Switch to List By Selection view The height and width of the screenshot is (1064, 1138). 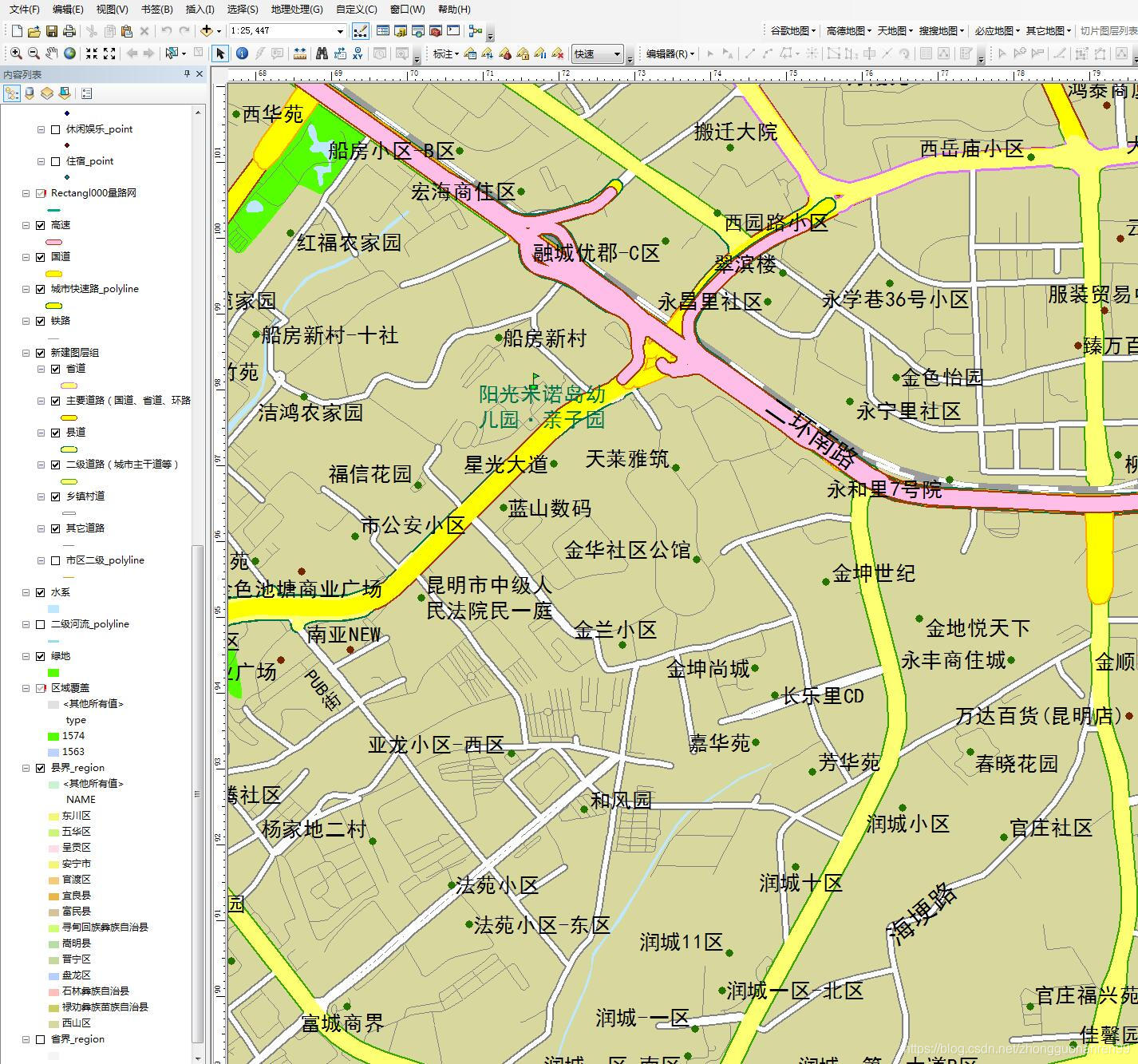coord(65,93)
